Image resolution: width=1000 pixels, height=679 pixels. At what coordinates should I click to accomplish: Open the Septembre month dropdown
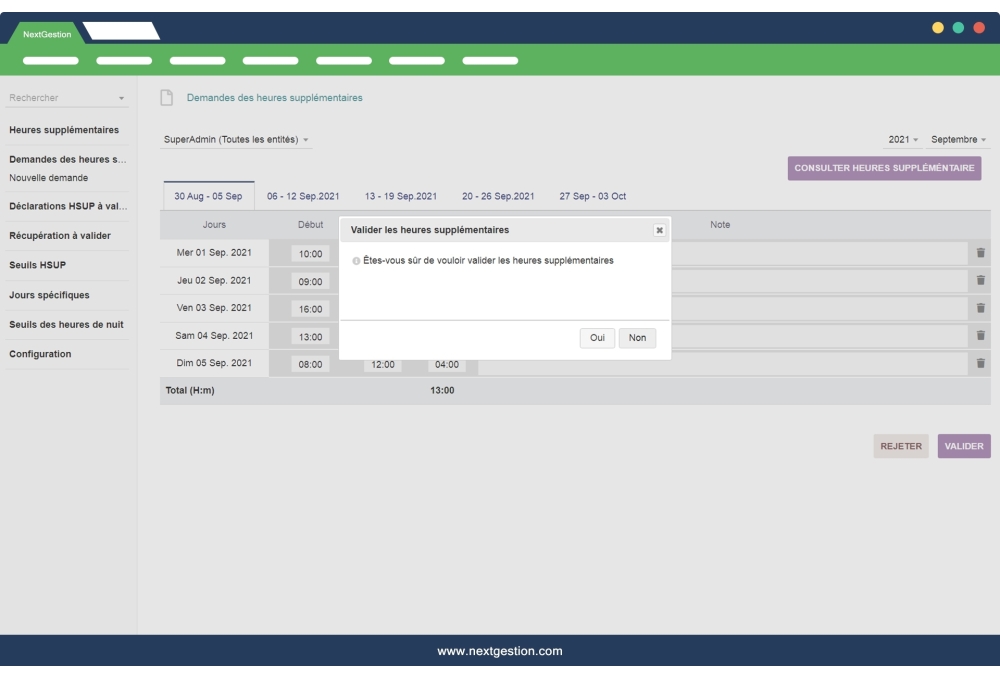click(958, 141)
